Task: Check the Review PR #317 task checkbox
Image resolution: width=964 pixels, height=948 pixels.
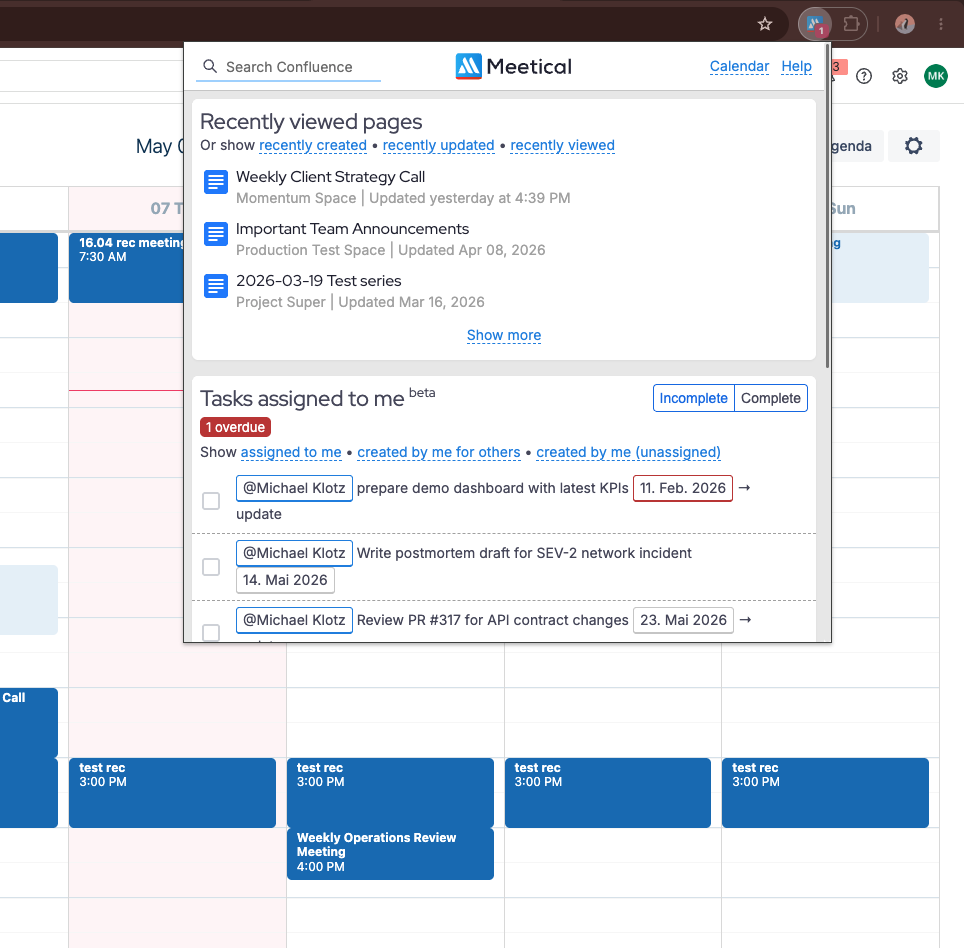Action: tap(211, 633)
